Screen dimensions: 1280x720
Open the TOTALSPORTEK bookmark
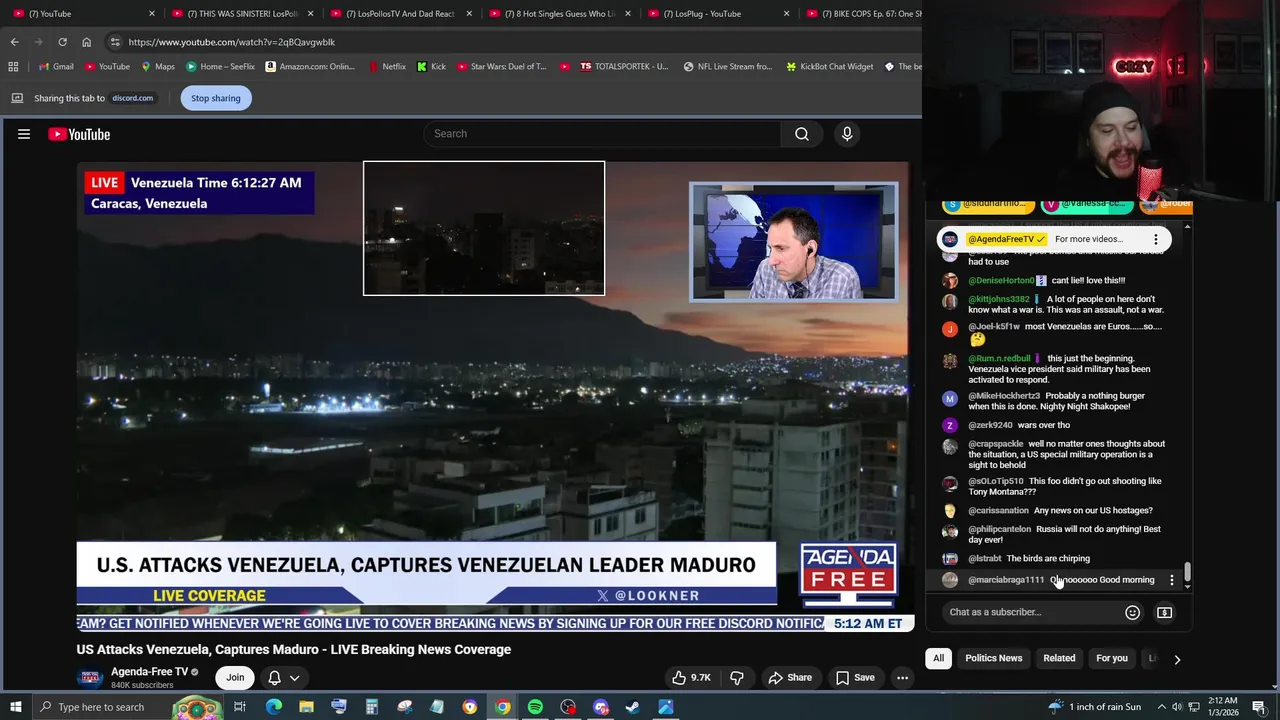pyautogui.click(x=623, y=67)
